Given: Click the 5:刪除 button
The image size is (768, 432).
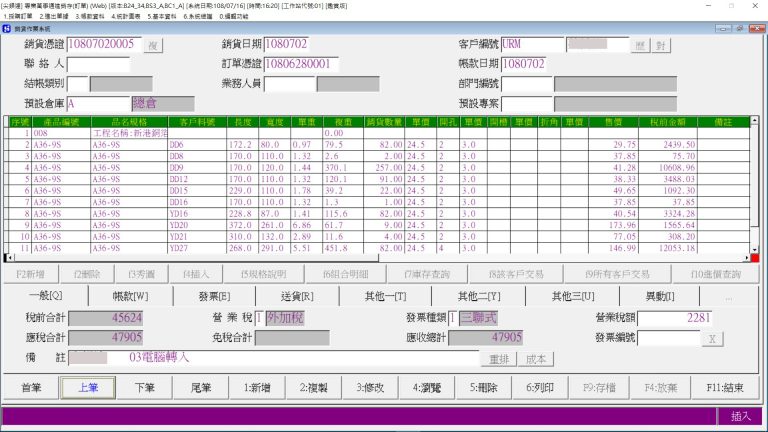Looking at the screenshot, I should point(483,387).
